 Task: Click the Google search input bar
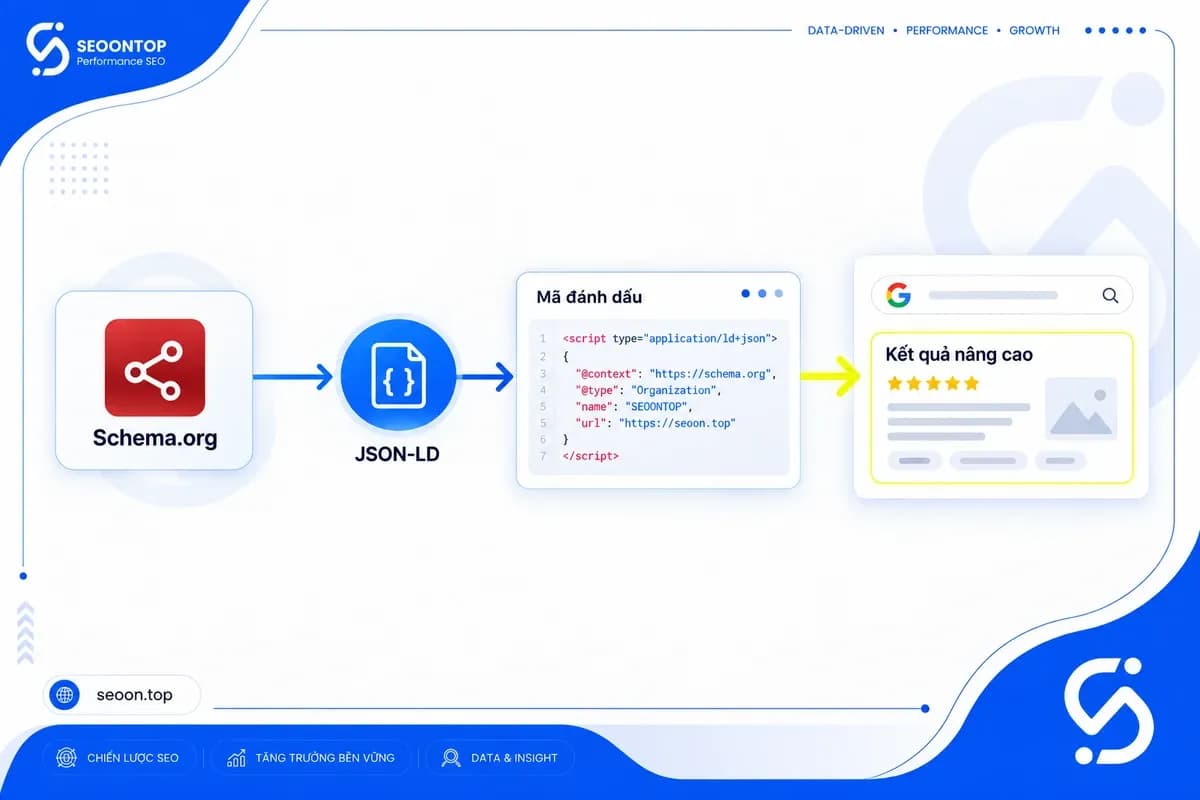(1002, 295)
